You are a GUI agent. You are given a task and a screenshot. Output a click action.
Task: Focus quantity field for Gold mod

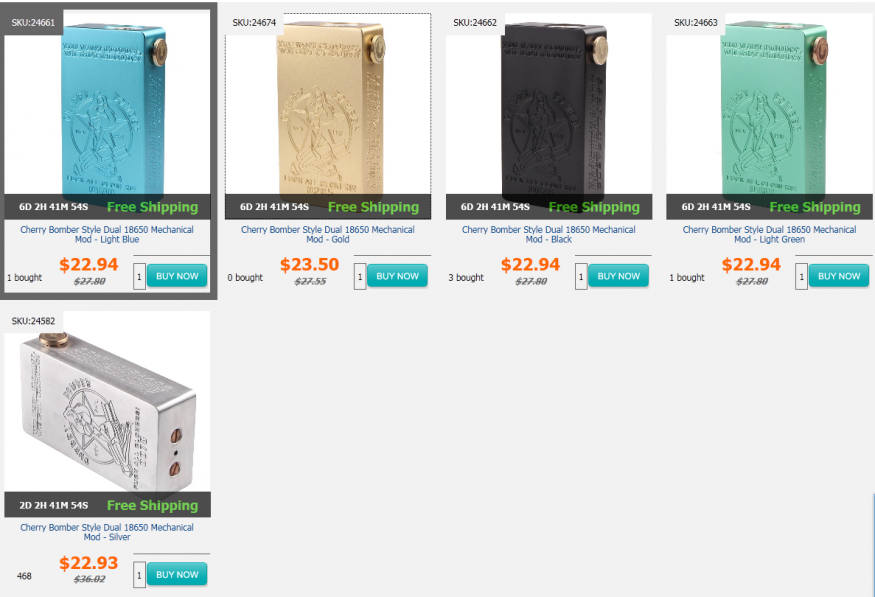coord(360,277)
